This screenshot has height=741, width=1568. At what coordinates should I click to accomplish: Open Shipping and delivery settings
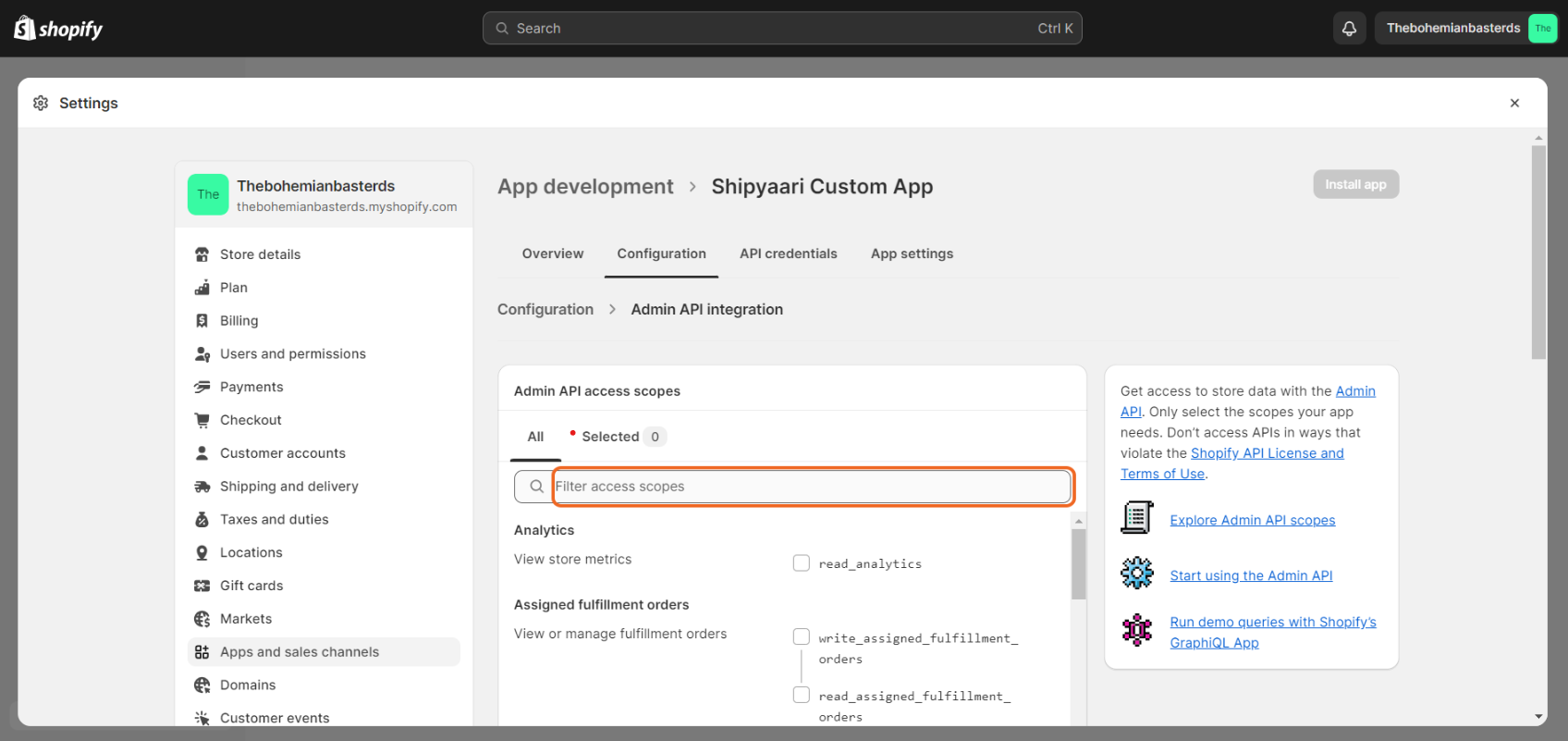[x=324, y=487]
